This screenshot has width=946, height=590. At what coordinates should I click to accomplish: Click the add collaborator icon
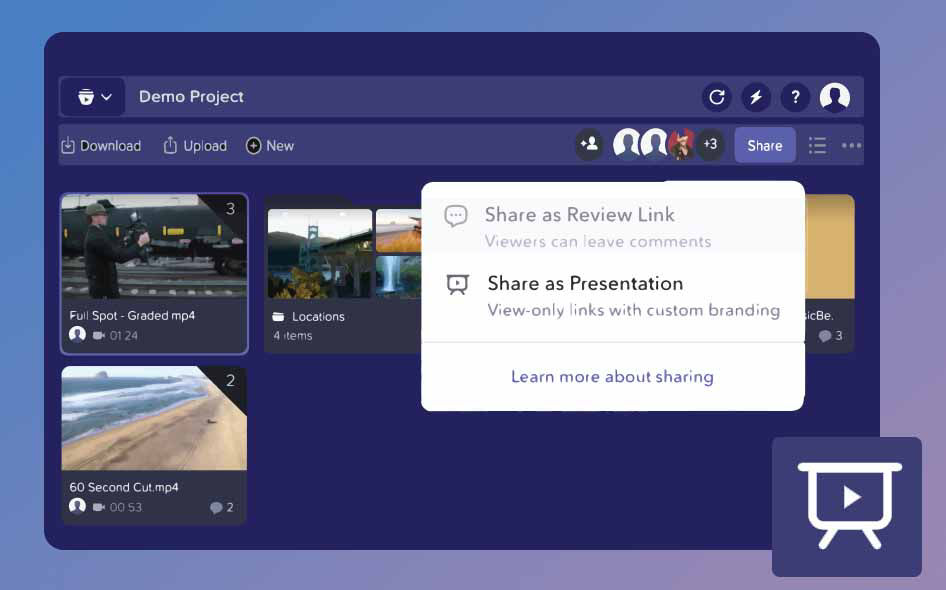click(x=589, y=144)
